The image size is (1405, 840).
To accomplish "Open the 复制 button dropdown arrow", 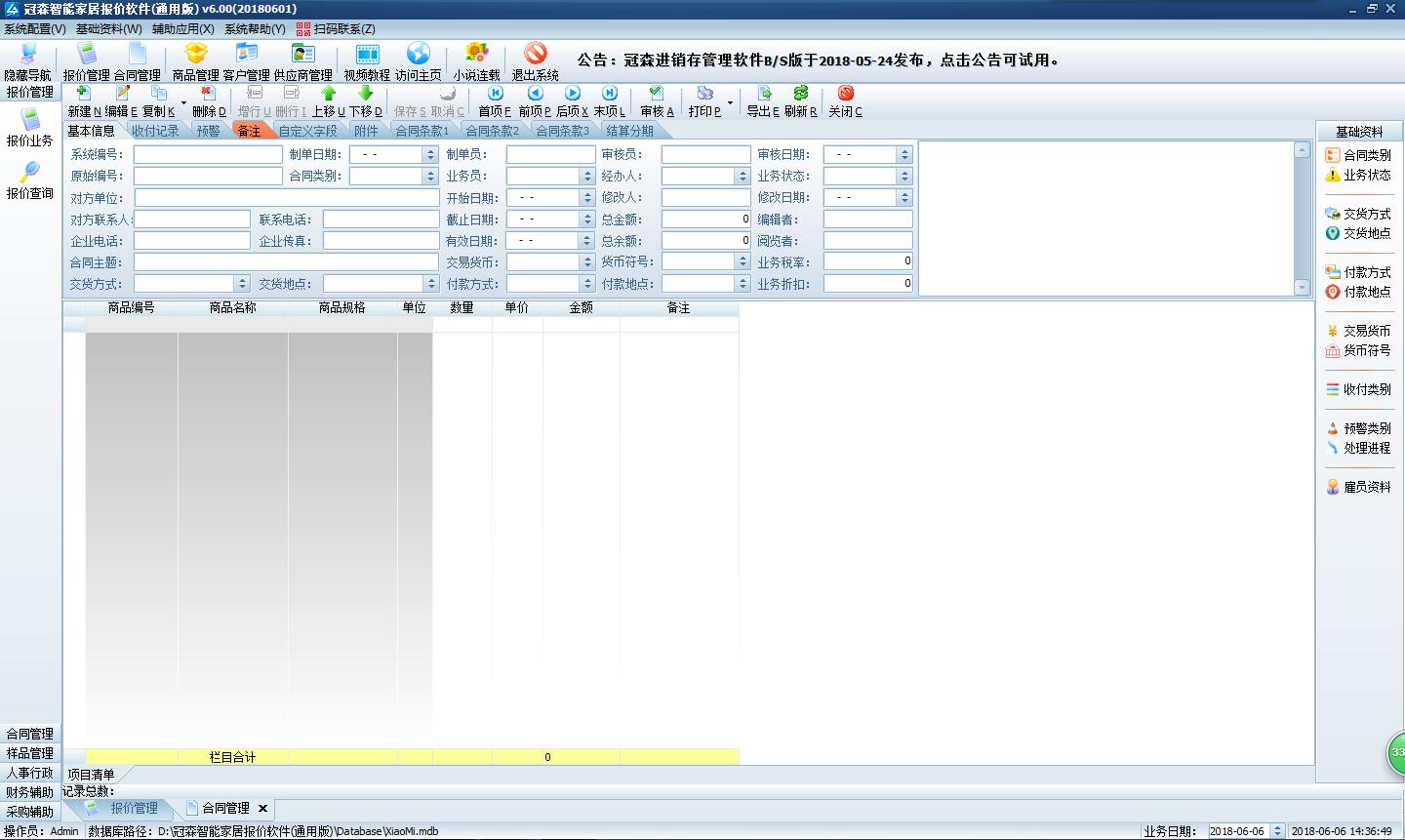I will pyautogui.click(x=183, y=101).
